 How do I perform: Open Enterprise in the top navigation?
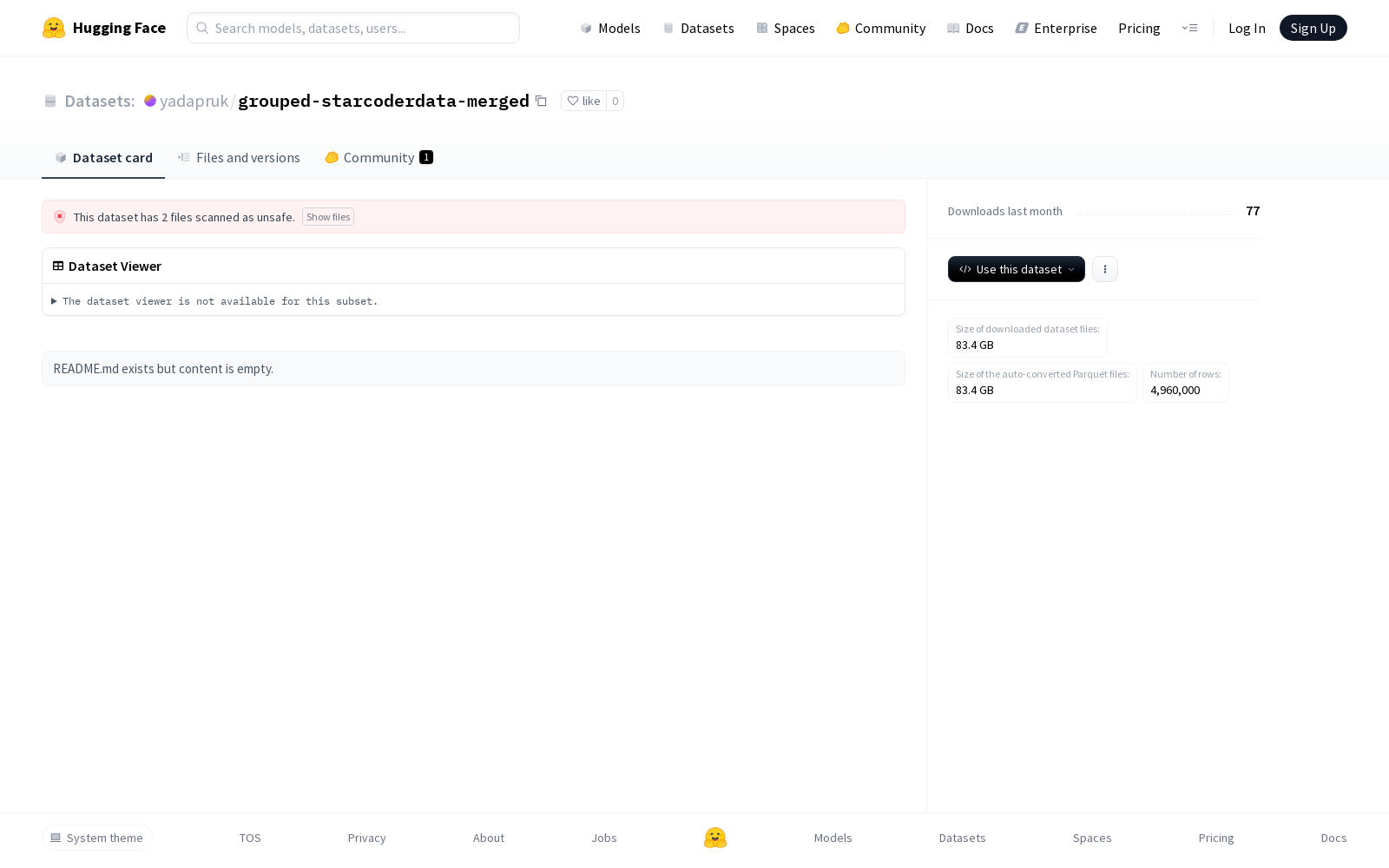[x=1056, y=28]
